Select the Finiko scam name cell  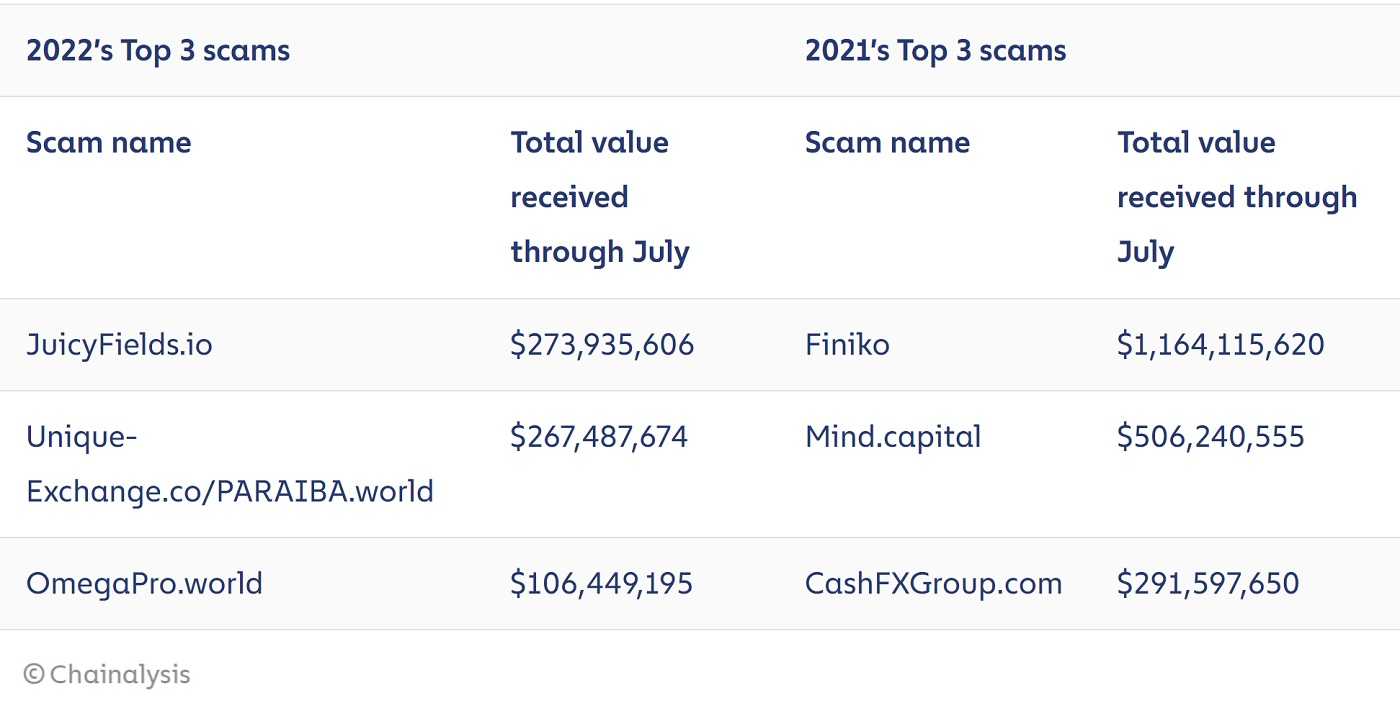[x=847, y=345]
